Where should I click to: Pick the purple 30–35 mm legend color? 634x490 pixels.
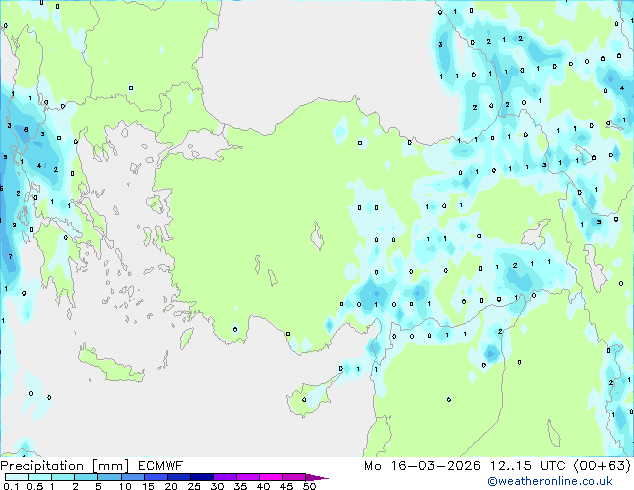229,477
